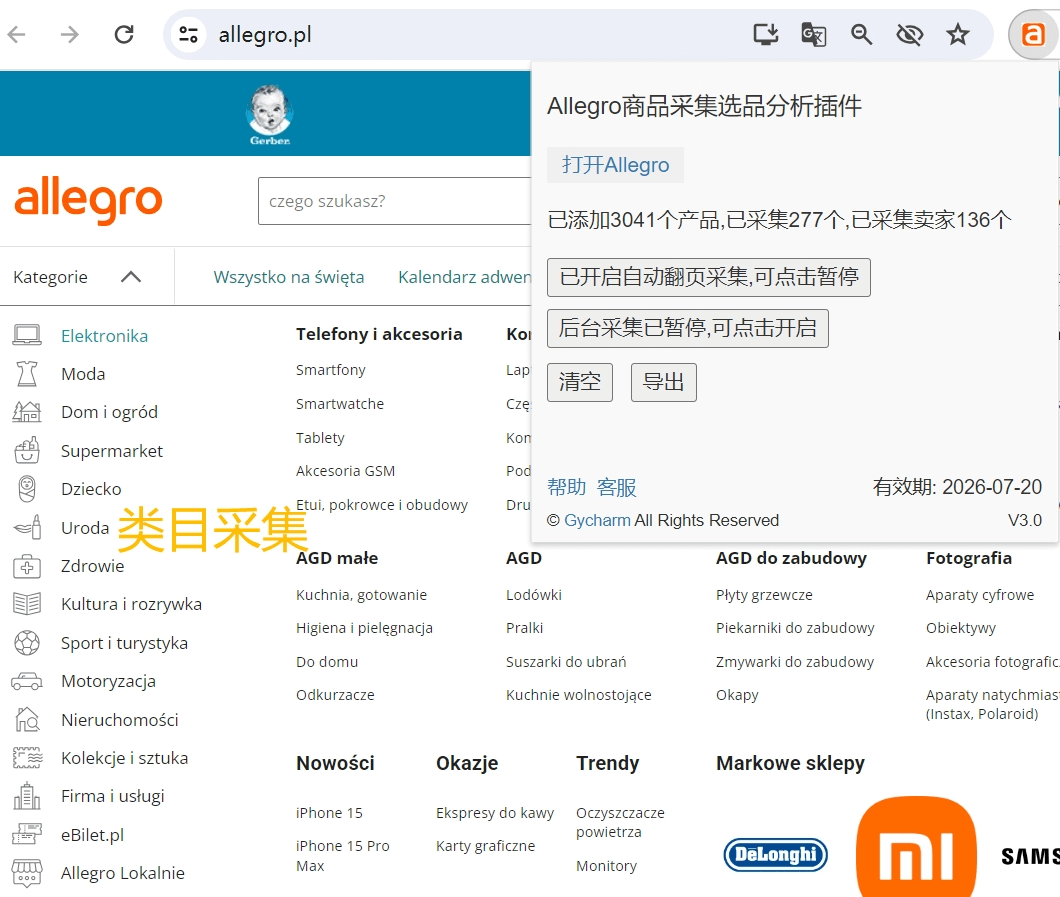Select Motoryzacja in the category list
1060x897 pixels.
(108, 681)
